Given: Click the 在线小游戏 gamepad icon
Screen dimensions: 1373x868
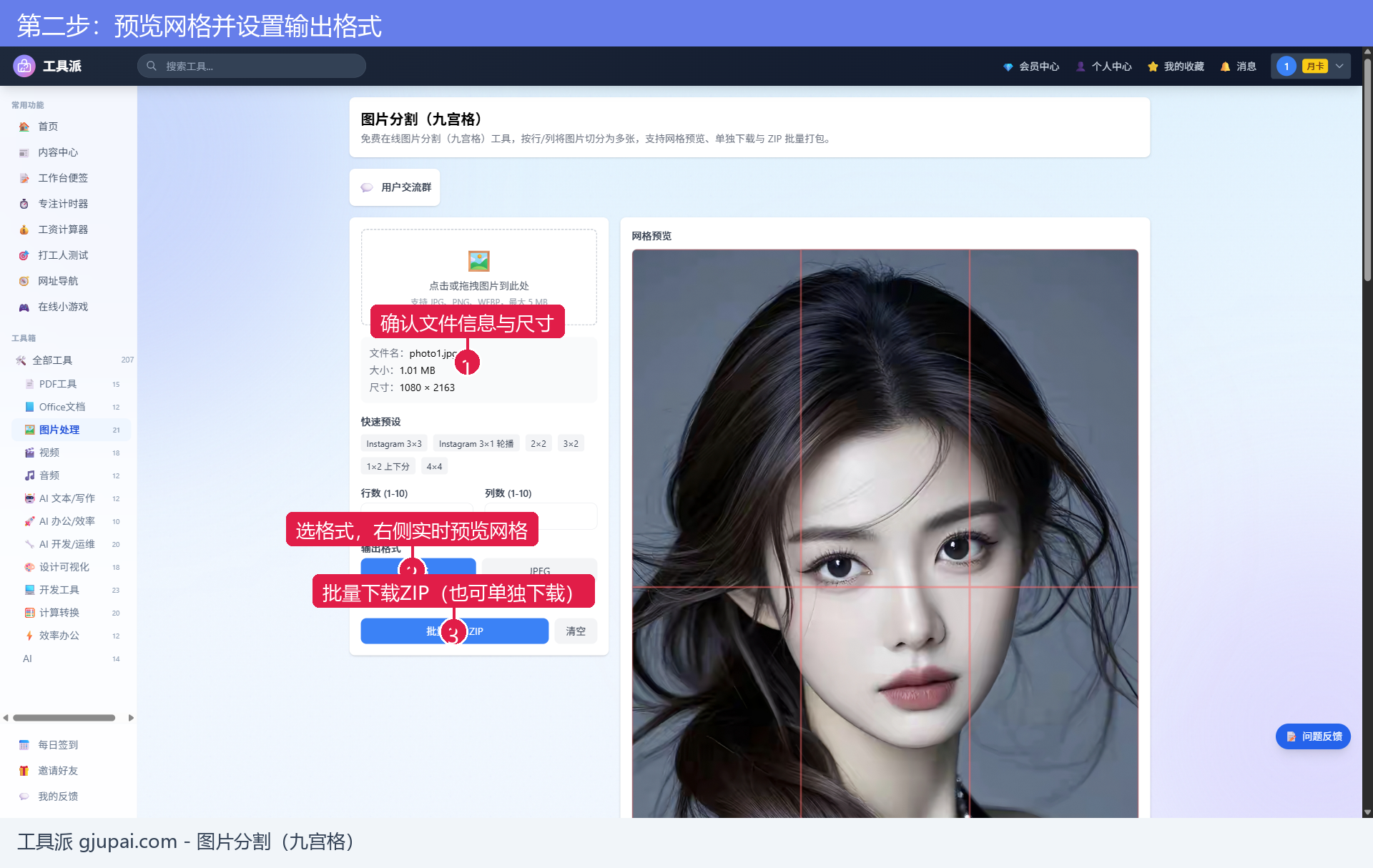Looking at the screenshot, I should (x=24, y=307).
